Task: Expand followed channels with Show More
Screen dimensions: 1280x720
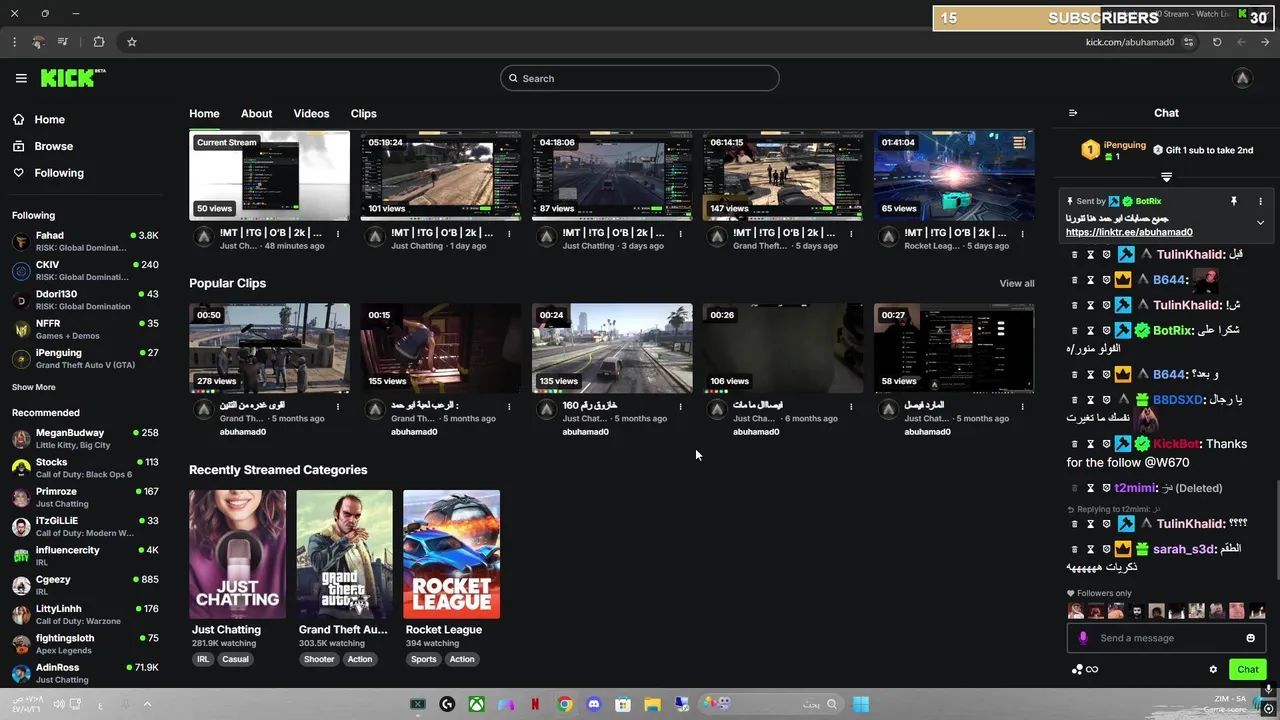Action: pyautogui.click(x=34, y=387)
